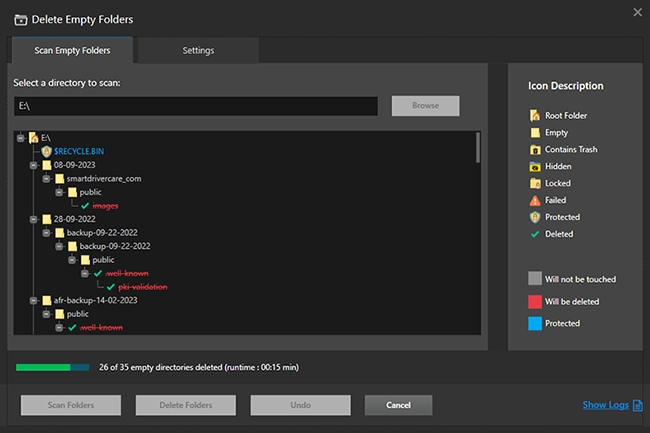Click the shield icon beside $RECYCLE.BIN
Viewport: 650px width, 433px height.
(46, 151)
